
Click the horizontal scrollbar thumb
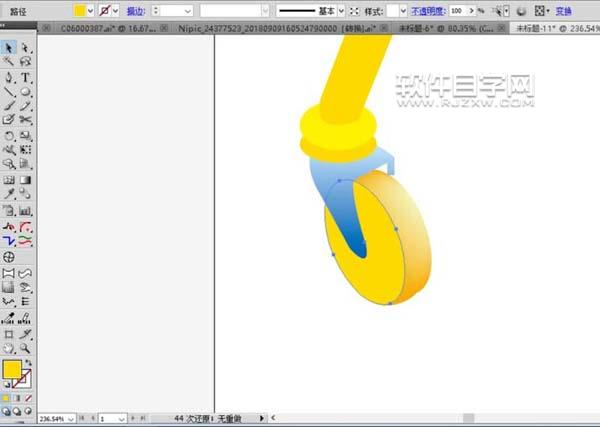[x=468, y=418]
